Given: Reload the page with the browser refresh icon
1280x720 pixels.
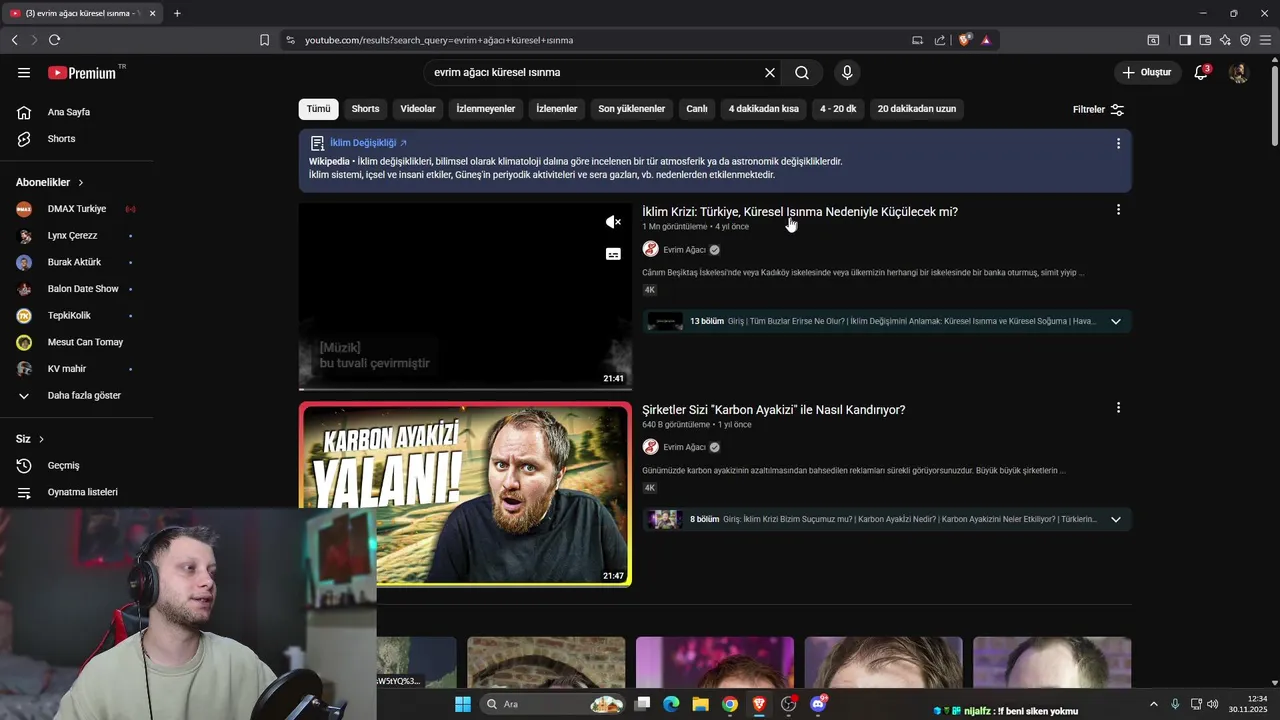Looking at the screenshot, I should (54, 40).
